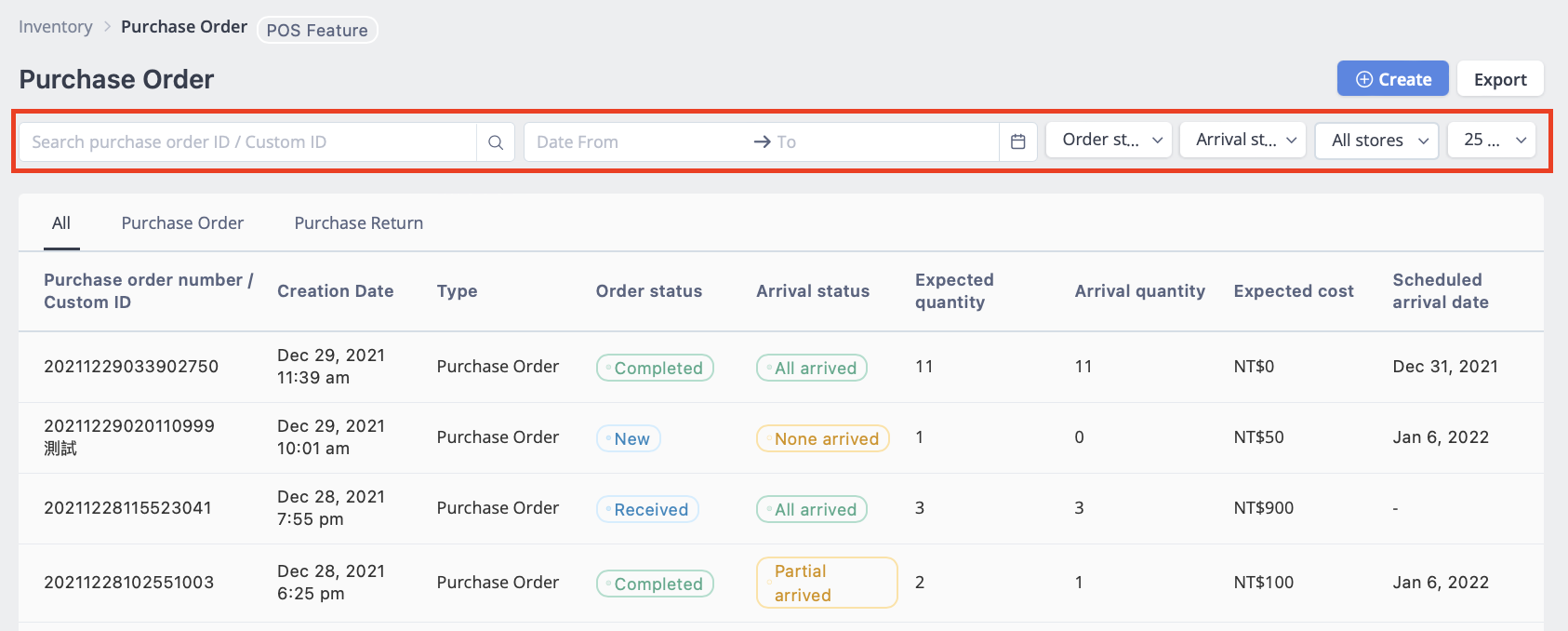Go to Inventory breadcrumb link
This screenshot has width=1568, height=631.
[56, 27]
